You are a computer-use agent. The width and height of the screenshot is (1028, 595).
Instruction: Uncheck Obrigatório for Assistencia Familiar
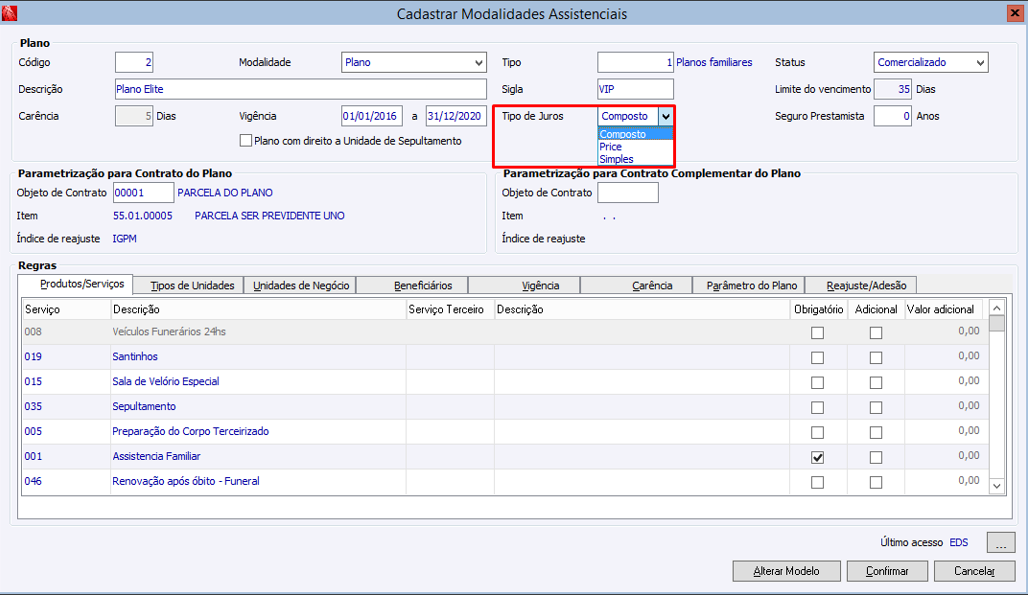tap(817, 457)
